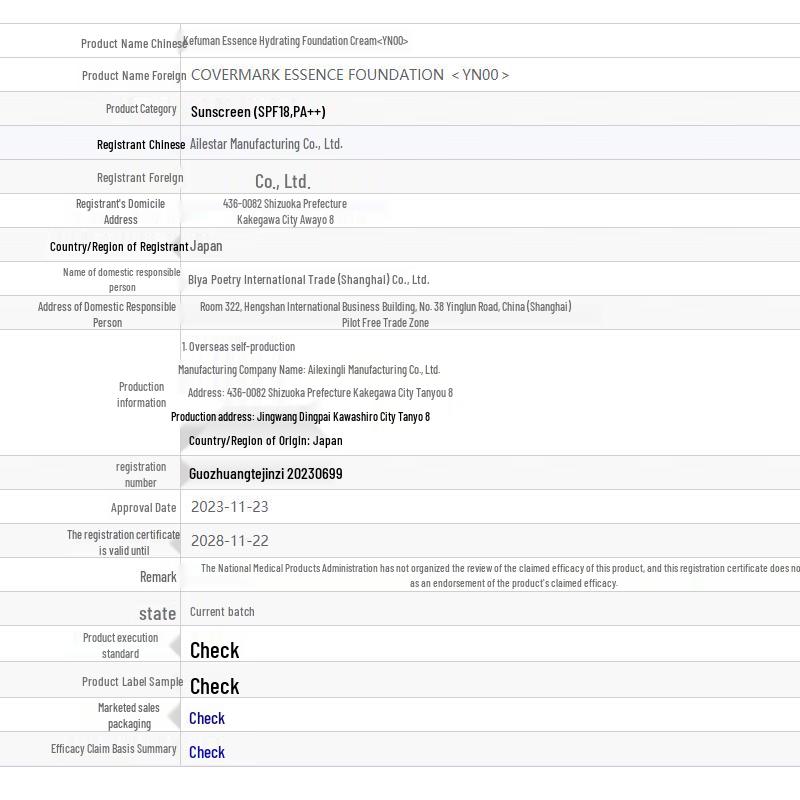Image resolution: width=800 pixels, height=800 pixels.
Task: Click the Registrant Chinese label
Action: (x=141, y=145)
